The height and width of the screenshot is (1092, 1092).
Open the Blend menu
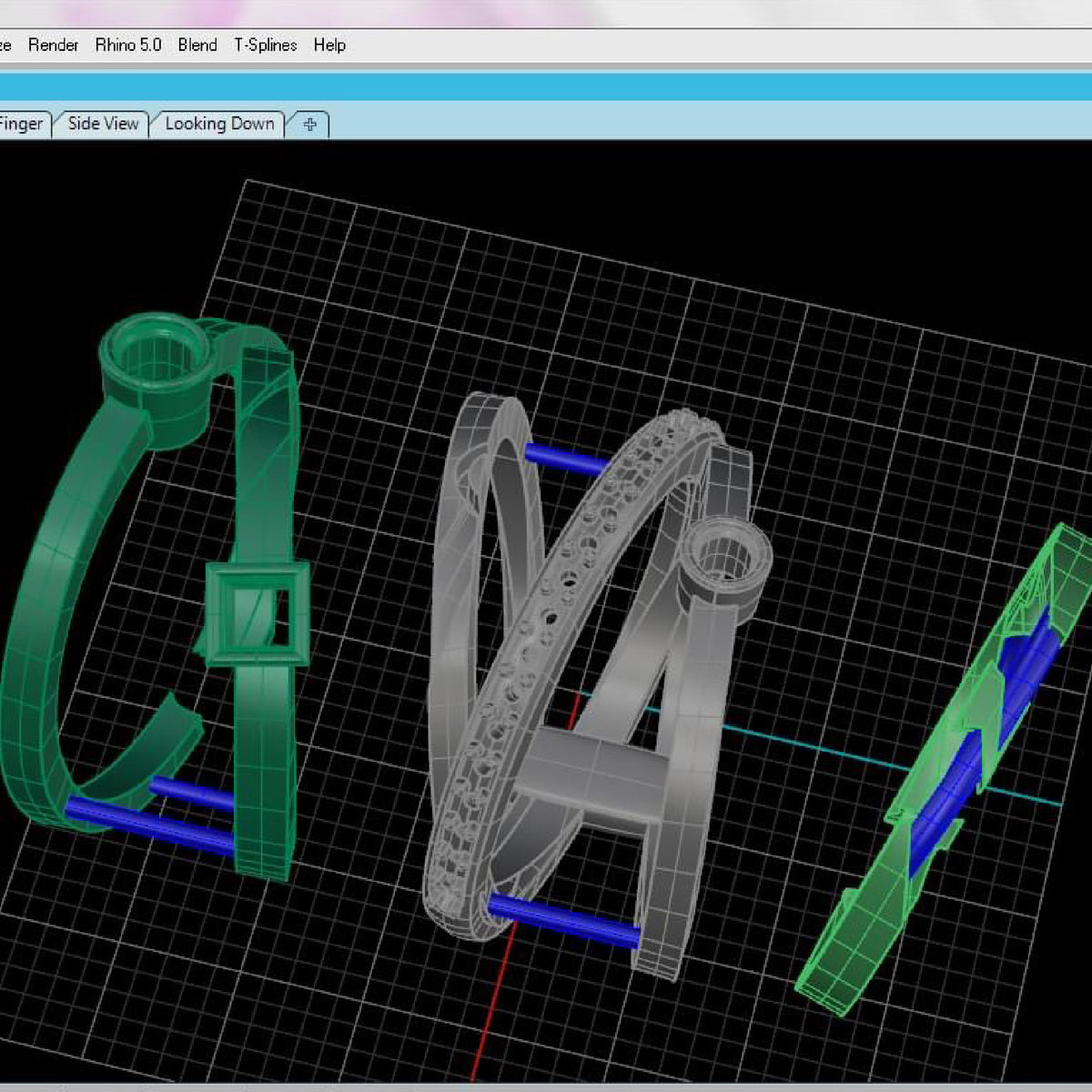coord(197,45)
